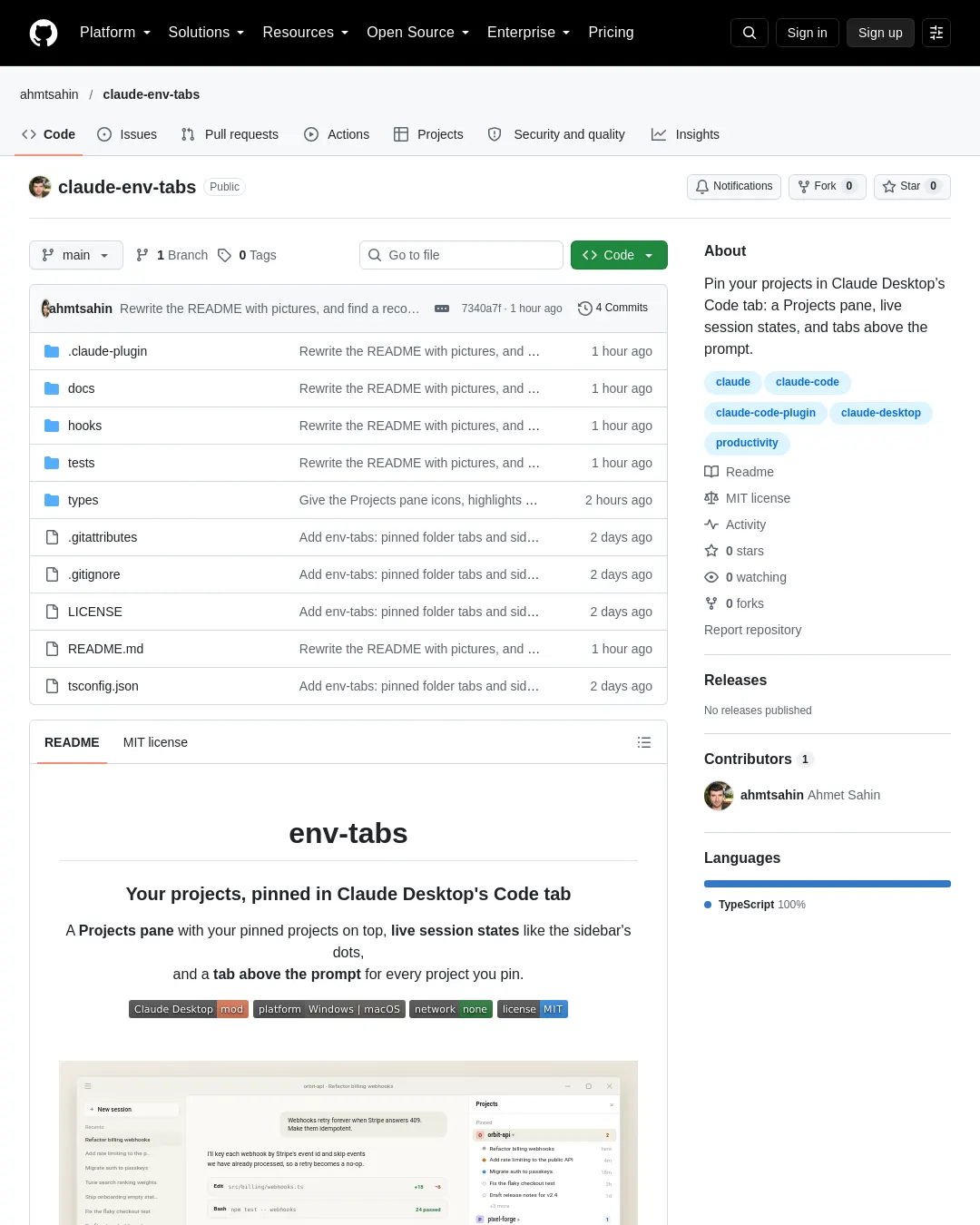Open the appearance settings sliders icon
Viewport: 980px width, 1225px height.
pyautogui.click(x=936, y=33)
